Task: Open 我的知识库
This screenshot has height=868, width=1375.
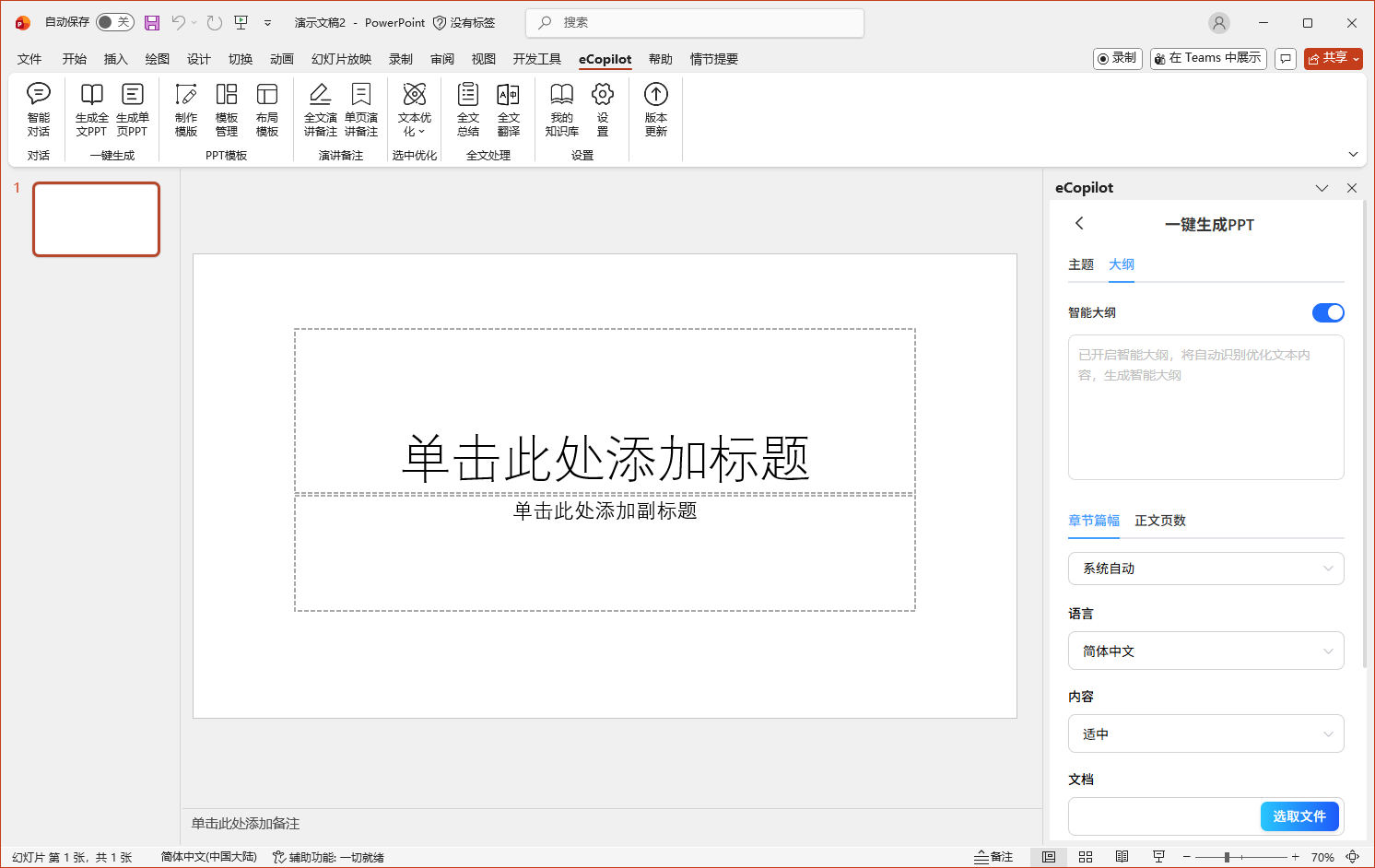Action: (561, 109)
